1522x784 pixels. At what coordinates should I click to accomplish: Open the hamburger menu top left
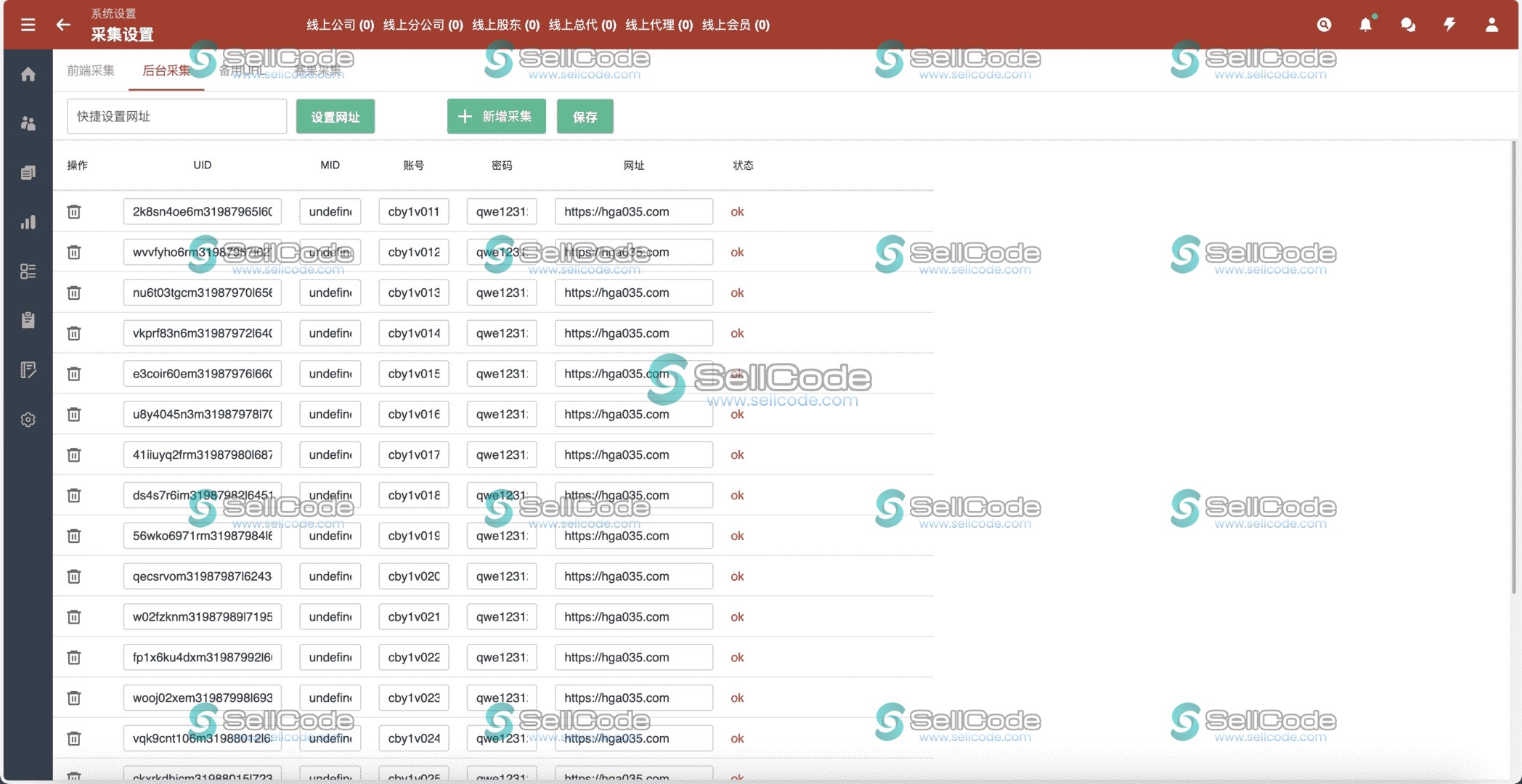(x=28, y=24)
